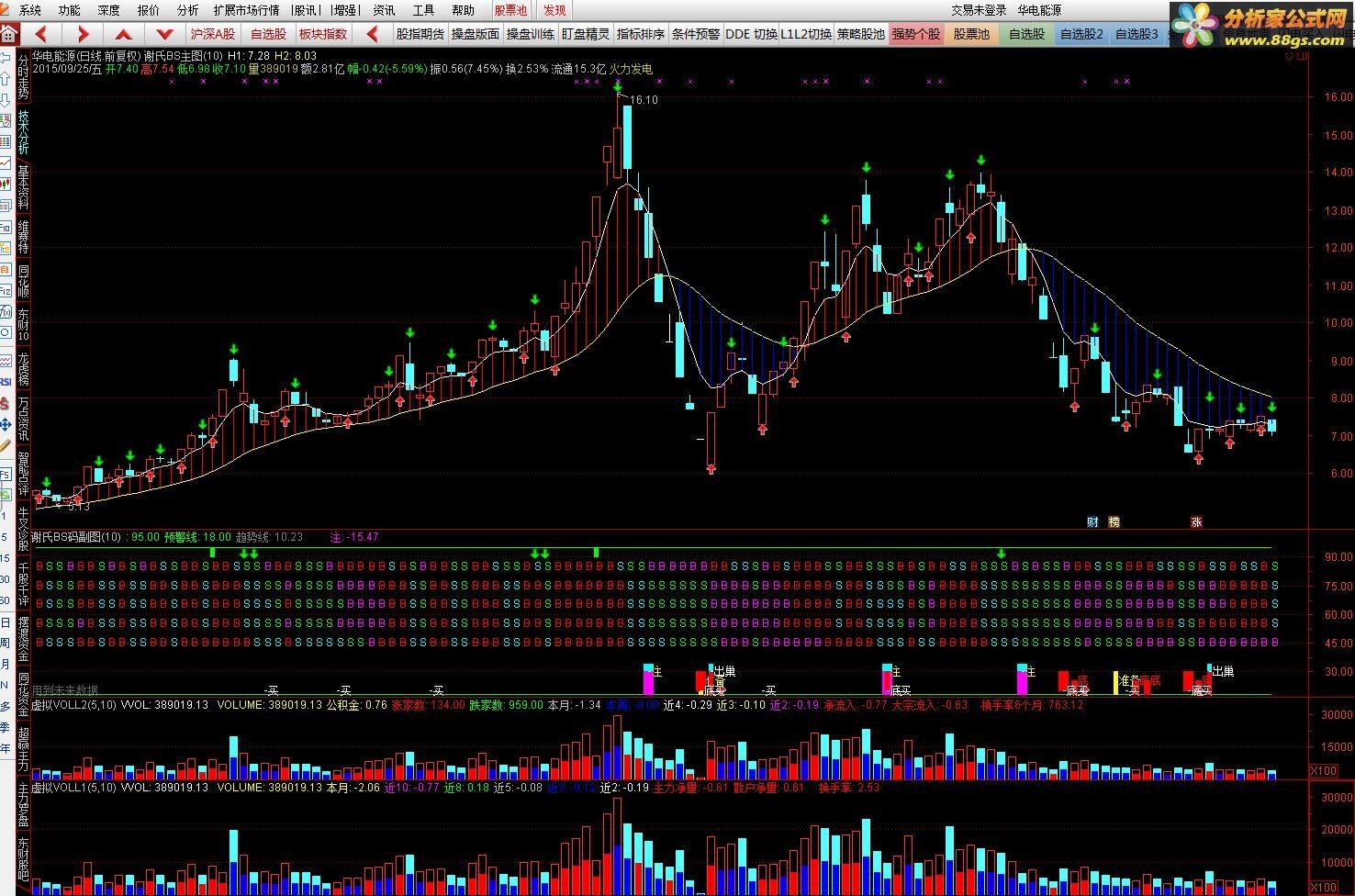1355x896 pixels.
Task: Click the red down arrow in toolbar
Action: click(x=164, y=35)
